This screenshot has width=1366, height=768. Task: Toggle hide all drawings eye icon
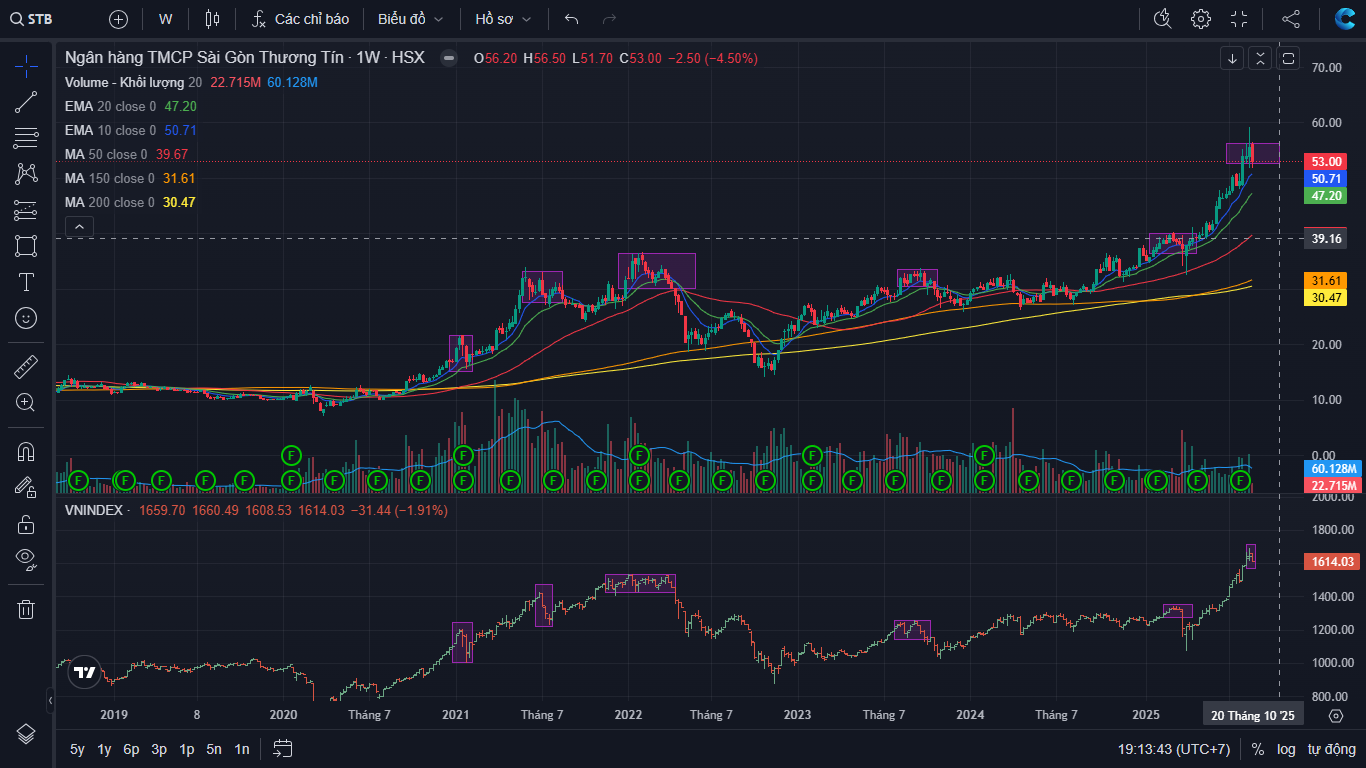(x=26, y=559)
